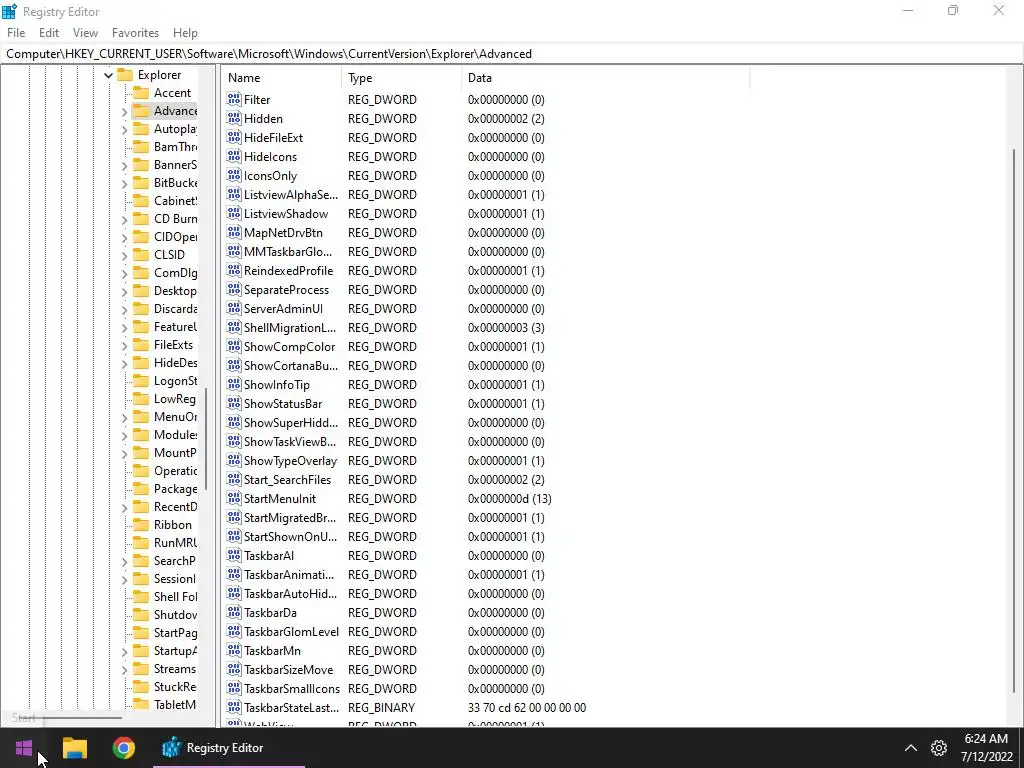The height and width of the screenshot is (768, 1024).
Task: Click the DWORD icon beside ShowStatusBar
Action: 234,403
